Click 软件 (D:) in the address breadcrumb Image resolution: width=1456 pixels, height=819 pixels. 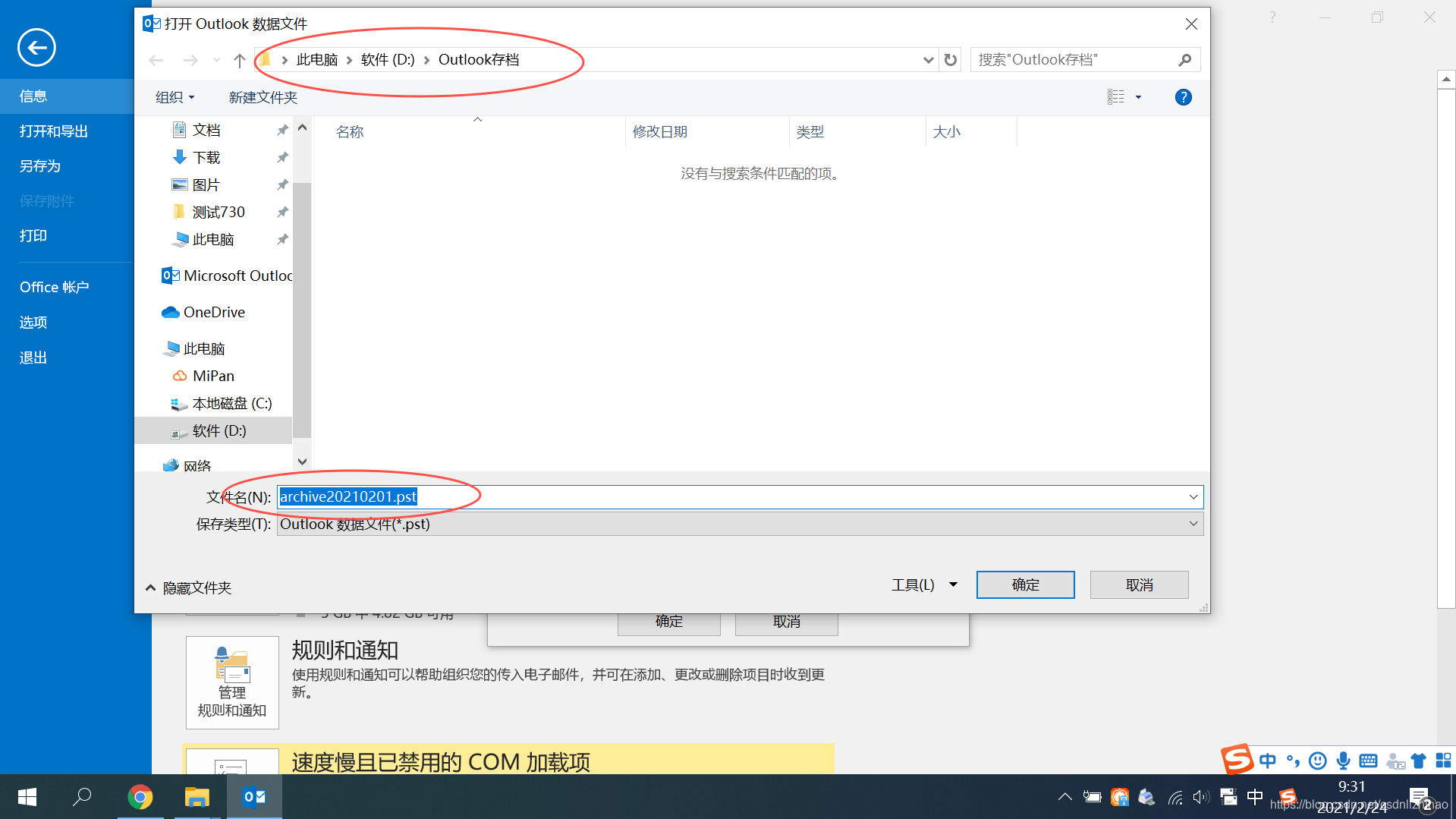click(x=388, y=60)
